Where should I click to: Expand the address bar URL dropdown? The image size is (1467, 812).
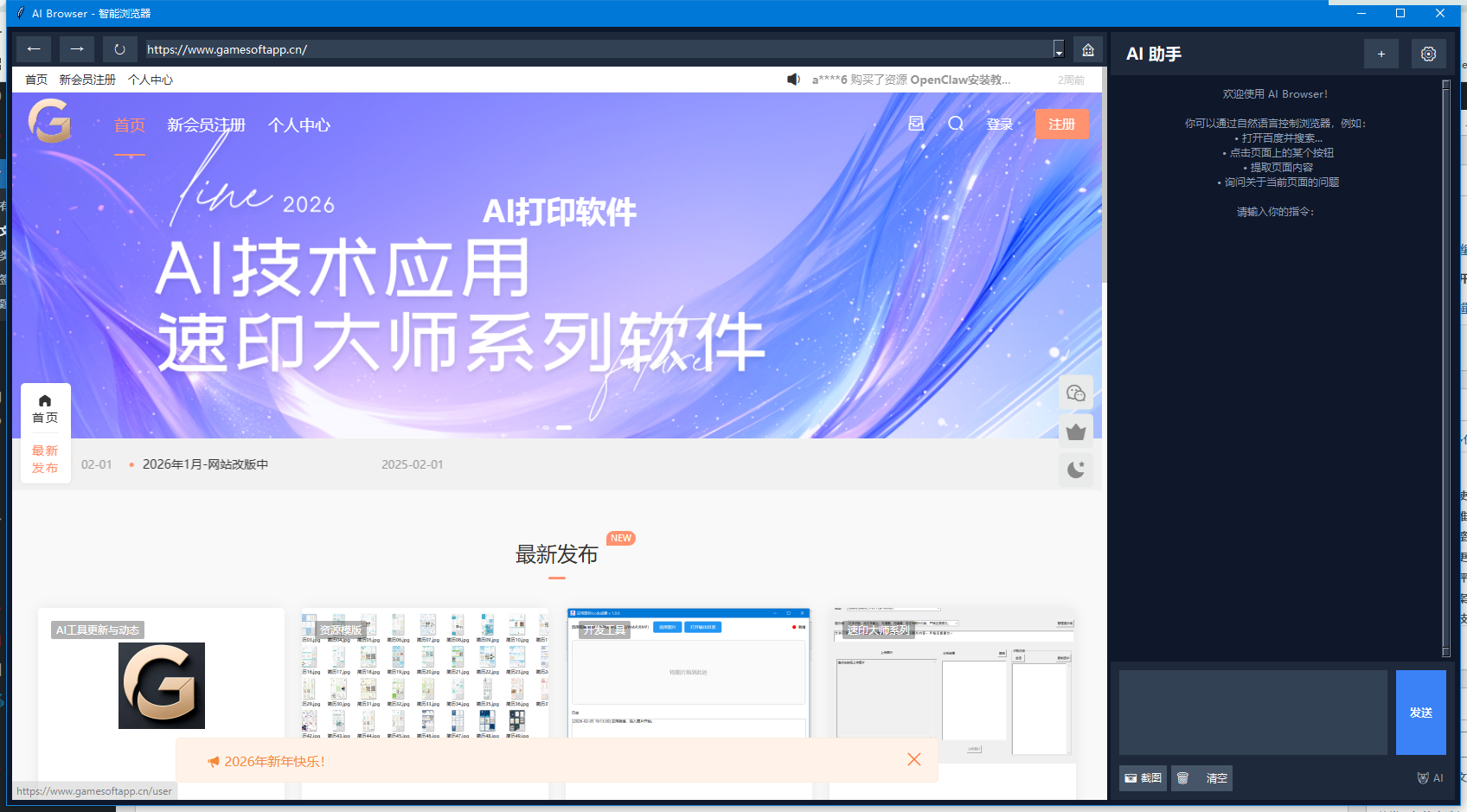(1058, 49)
